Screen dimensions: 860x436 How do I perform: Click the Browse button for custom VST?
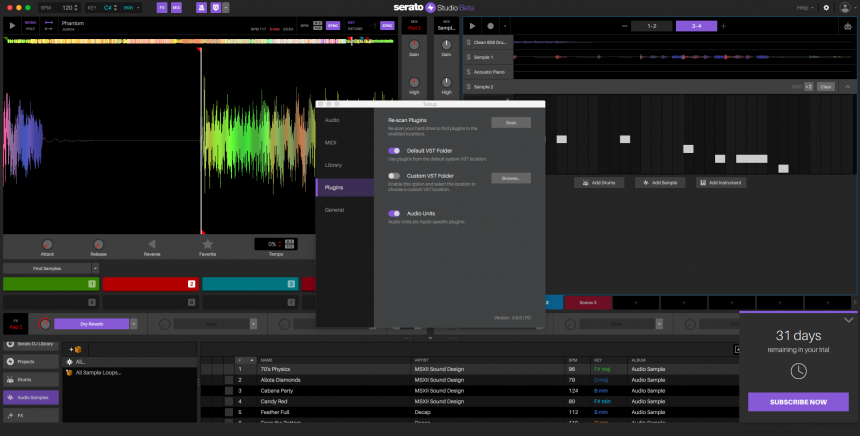pyautogui.click(x=510, y=178)
